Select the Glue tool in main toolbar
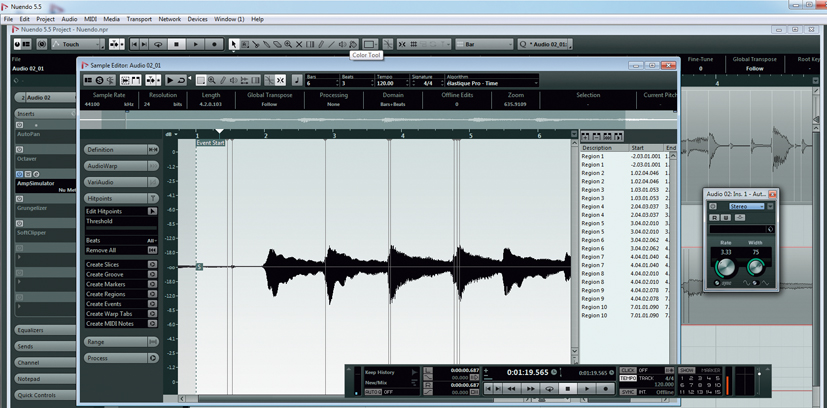Screen dimensions: 827x408 point(266,45)
